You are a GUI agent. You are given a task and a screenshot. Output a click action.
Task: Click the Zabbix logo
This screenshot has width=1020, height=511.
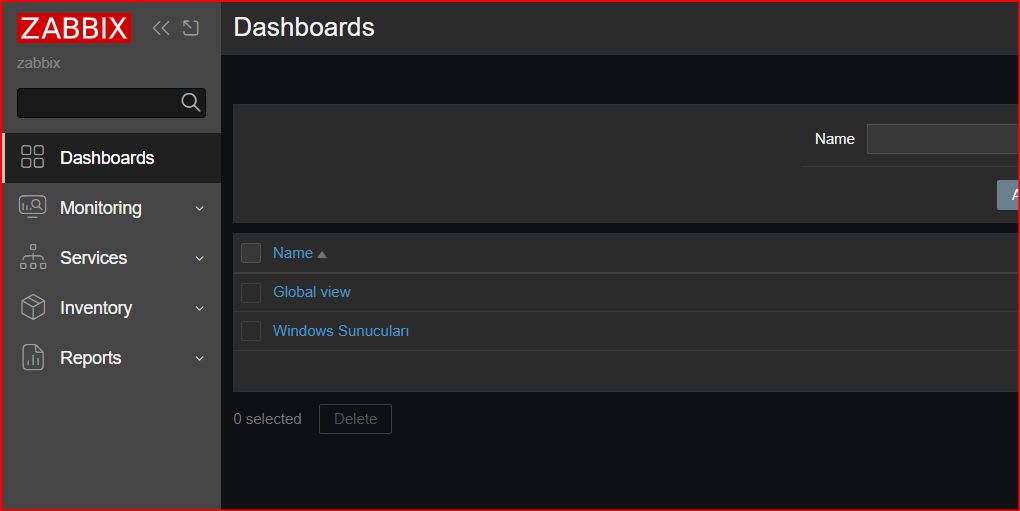point(74,28)
